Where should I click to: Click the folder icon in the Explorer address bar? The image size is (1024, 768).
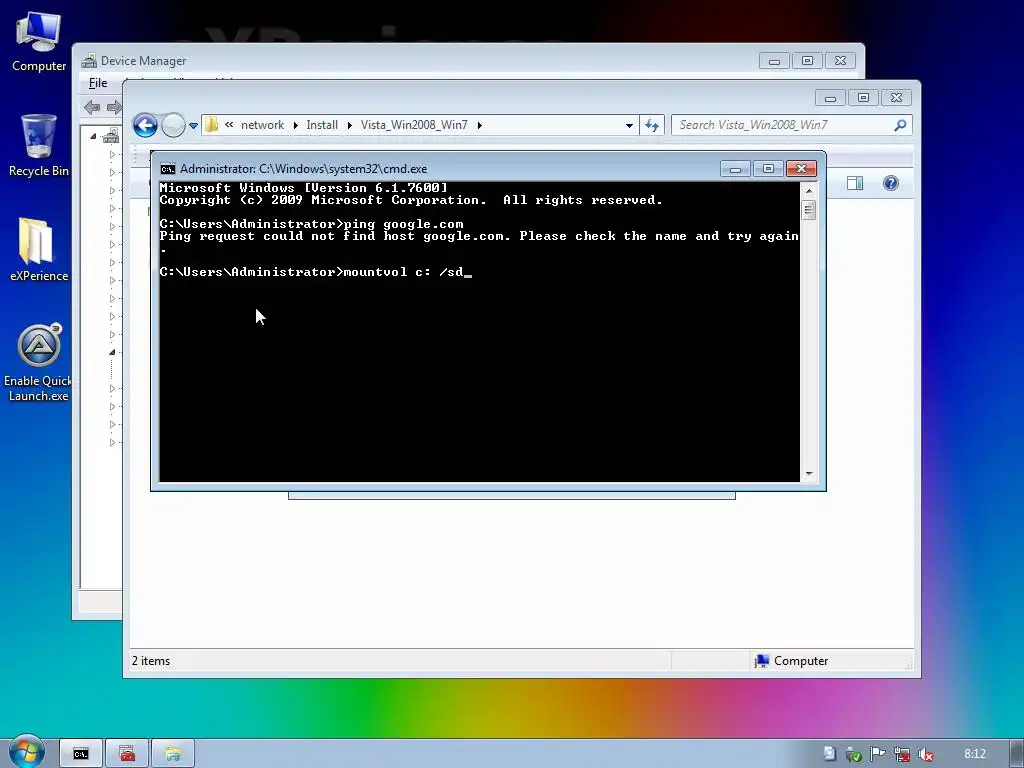point(211,125)
